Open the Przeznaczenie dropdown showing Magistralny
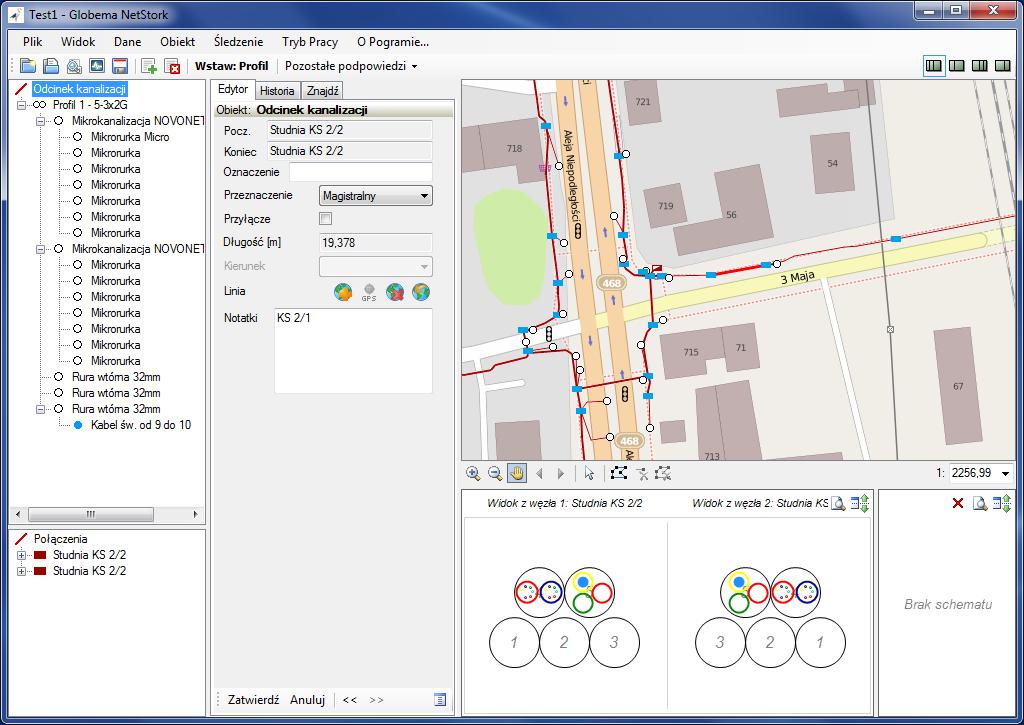1024x725 pixels. click(x=376, y=196)
